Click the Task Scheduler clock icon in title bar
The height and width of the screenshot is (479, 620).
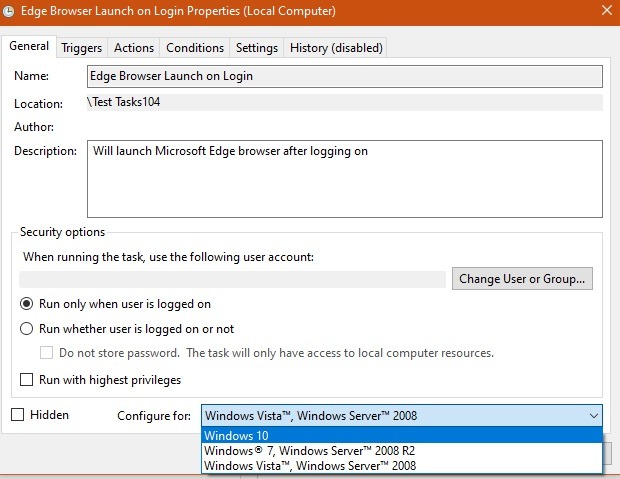[8, 11]
